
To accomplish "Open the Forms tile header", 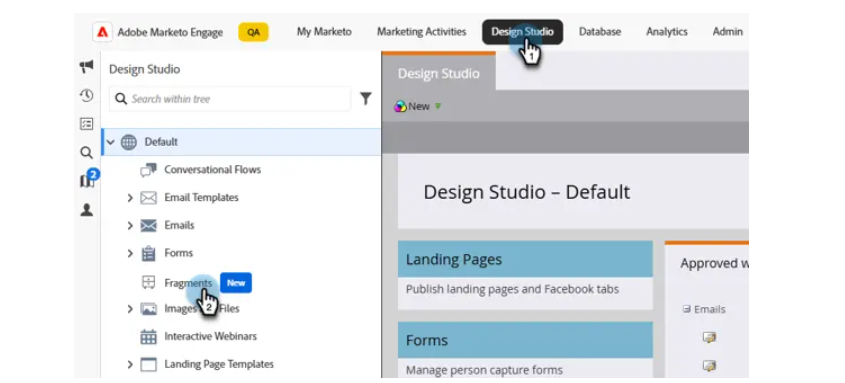I will [525, 340].
